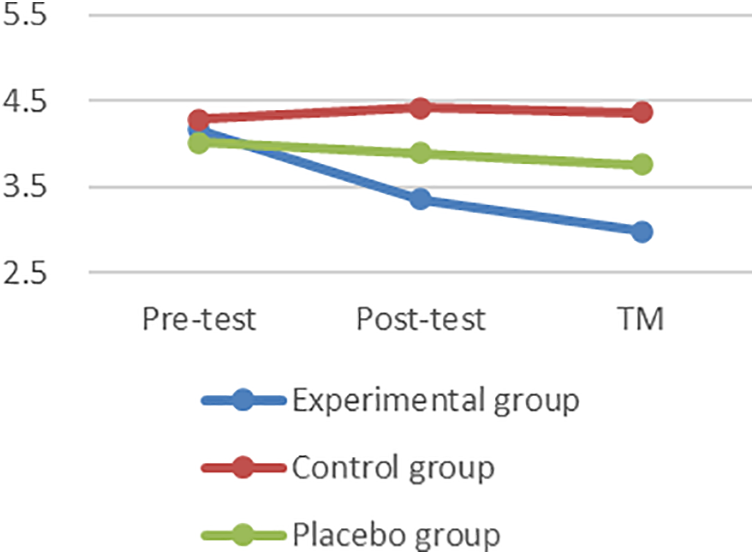The width and height of the screenshot is (755, 555).
Task: Click the 2.5 y-axis value label
Action: 26,272
